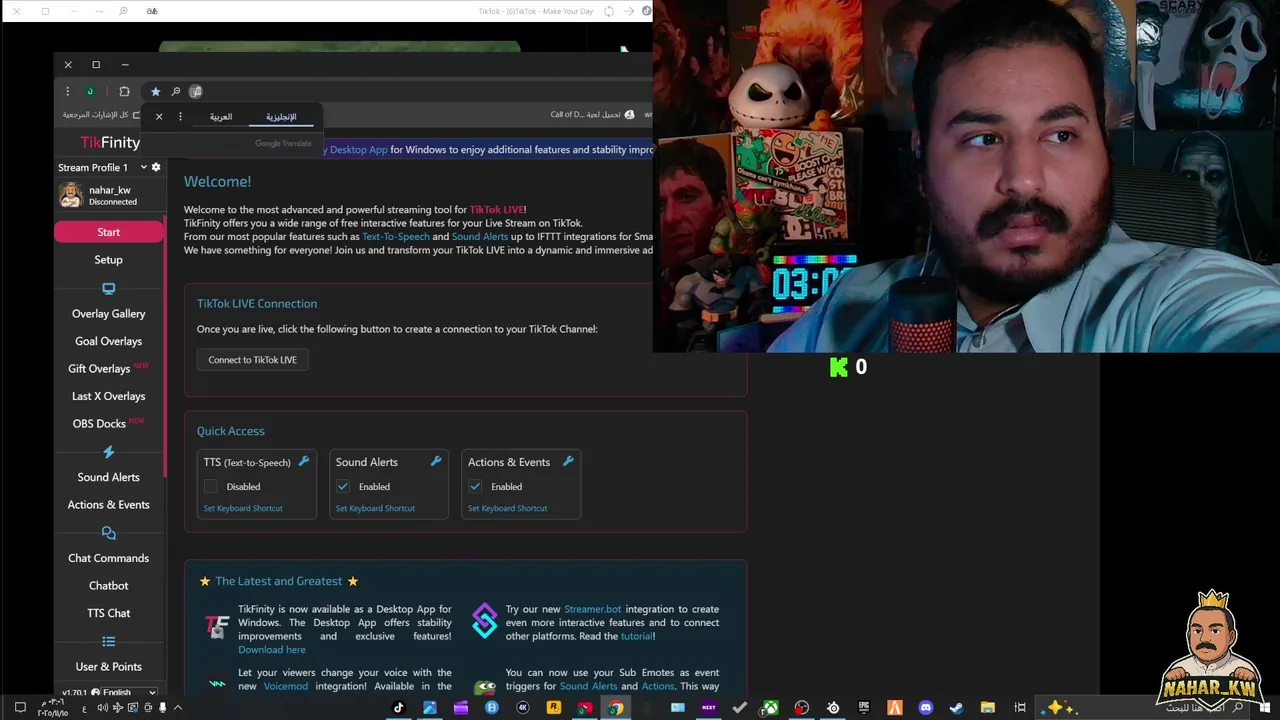1280x720 pixels.
Task: Open Epic Games launcher from the taskbar
Action: coord(864,708)
